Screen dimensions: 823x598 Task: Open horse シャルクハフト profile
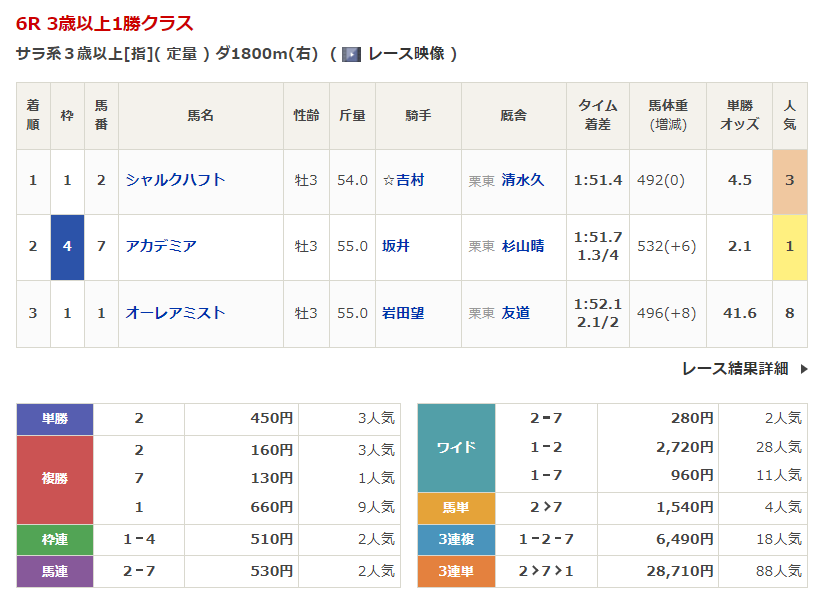(175, 180)
